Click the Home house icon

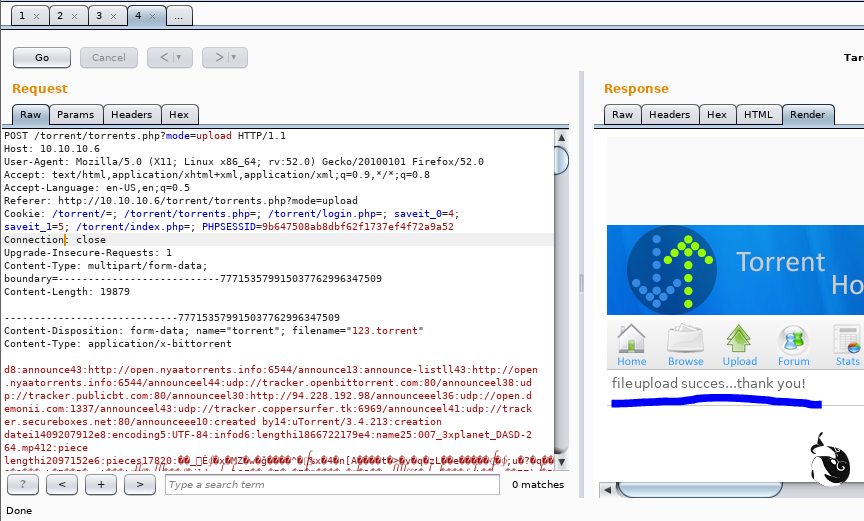631,340
